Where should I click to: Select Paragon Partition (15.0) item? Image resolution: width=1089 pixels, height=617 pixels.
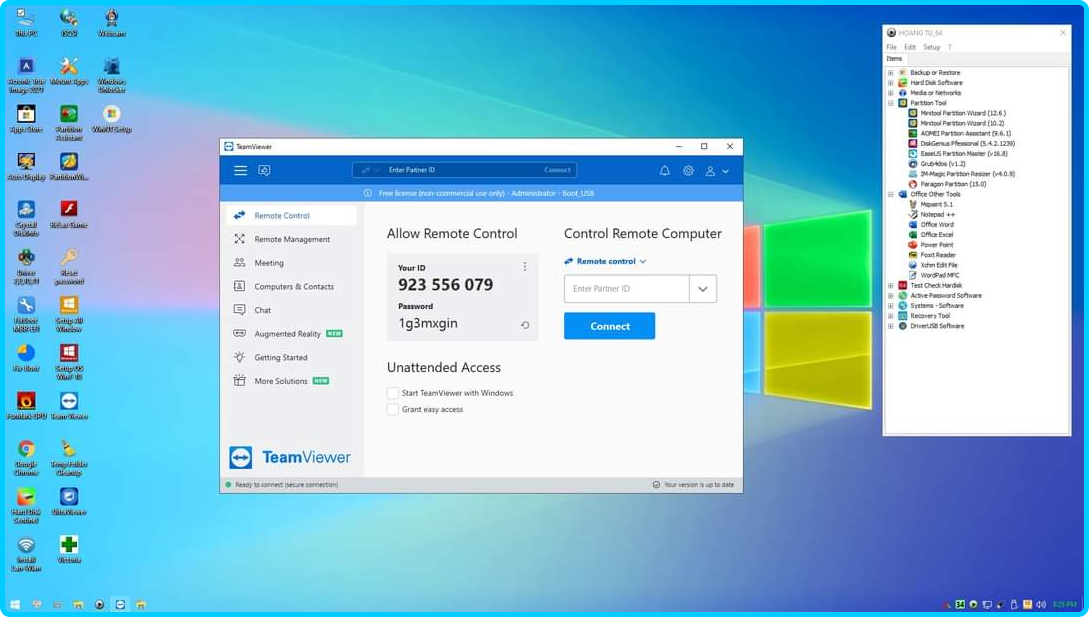pos(953,184)
